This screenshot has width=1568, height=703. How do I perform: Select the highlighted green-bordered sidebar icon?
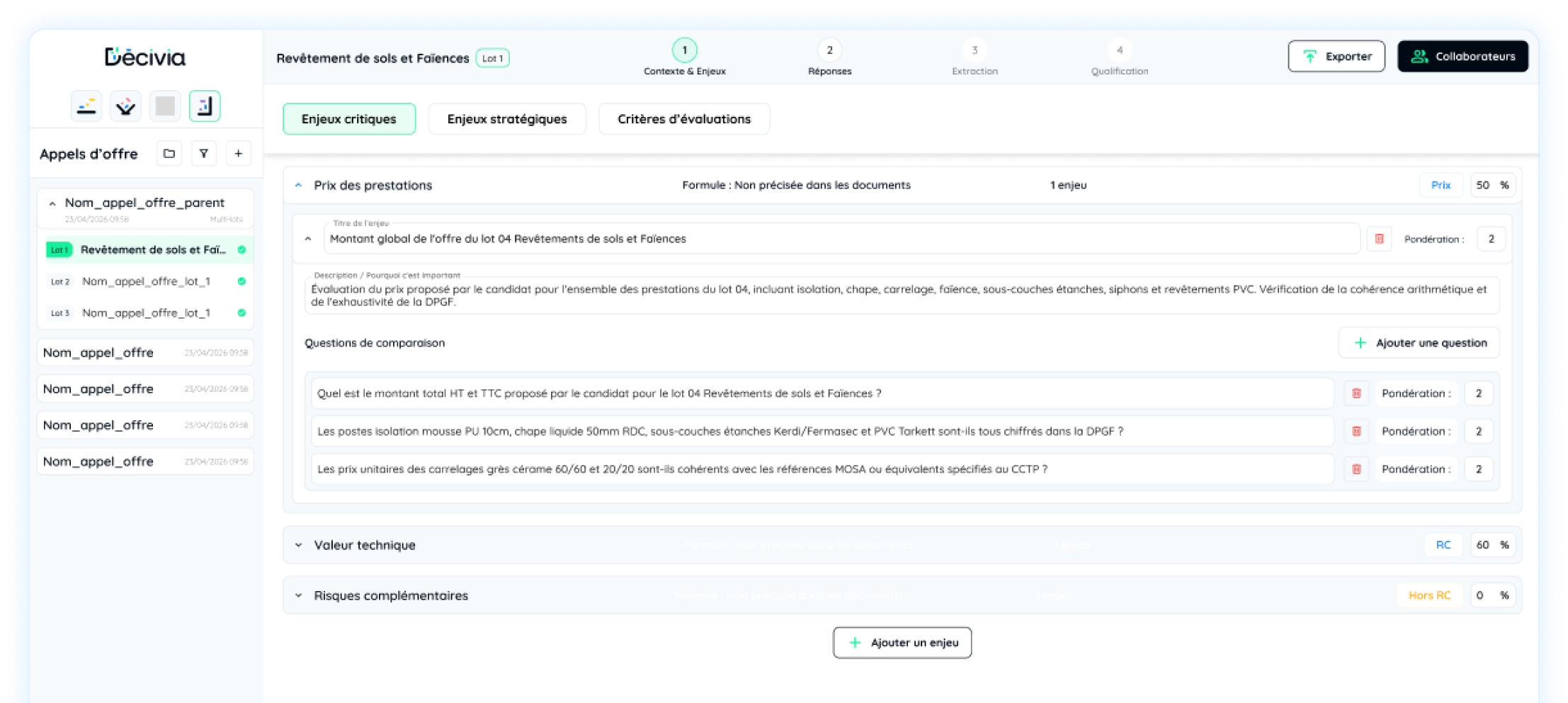205,106
